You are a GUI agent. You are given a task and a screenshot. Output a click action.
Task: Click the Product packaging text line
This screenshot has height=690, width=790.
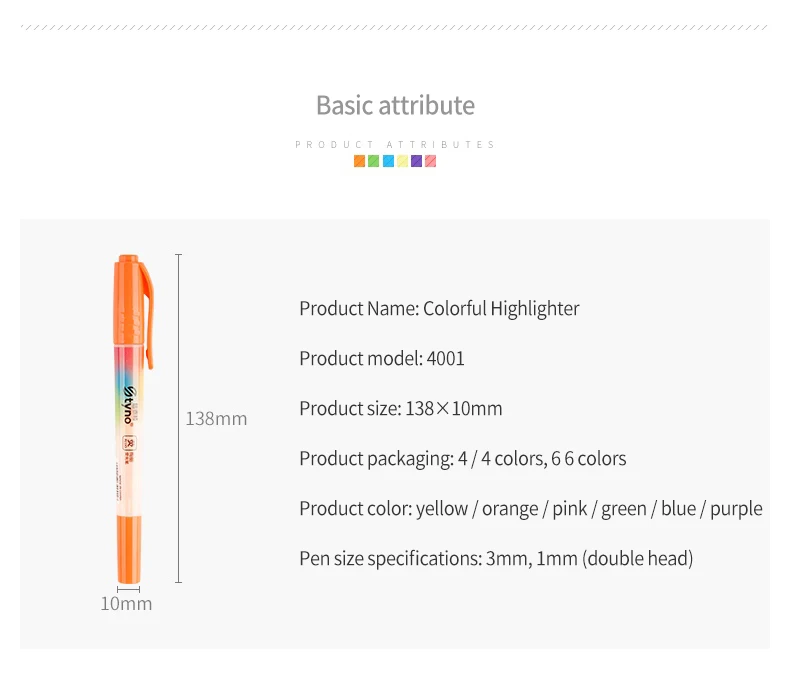pos(463,459)
